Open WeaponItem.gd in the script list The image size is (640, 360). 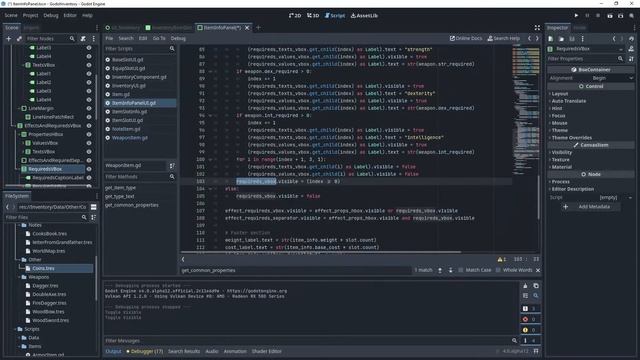tap(129, 138)
